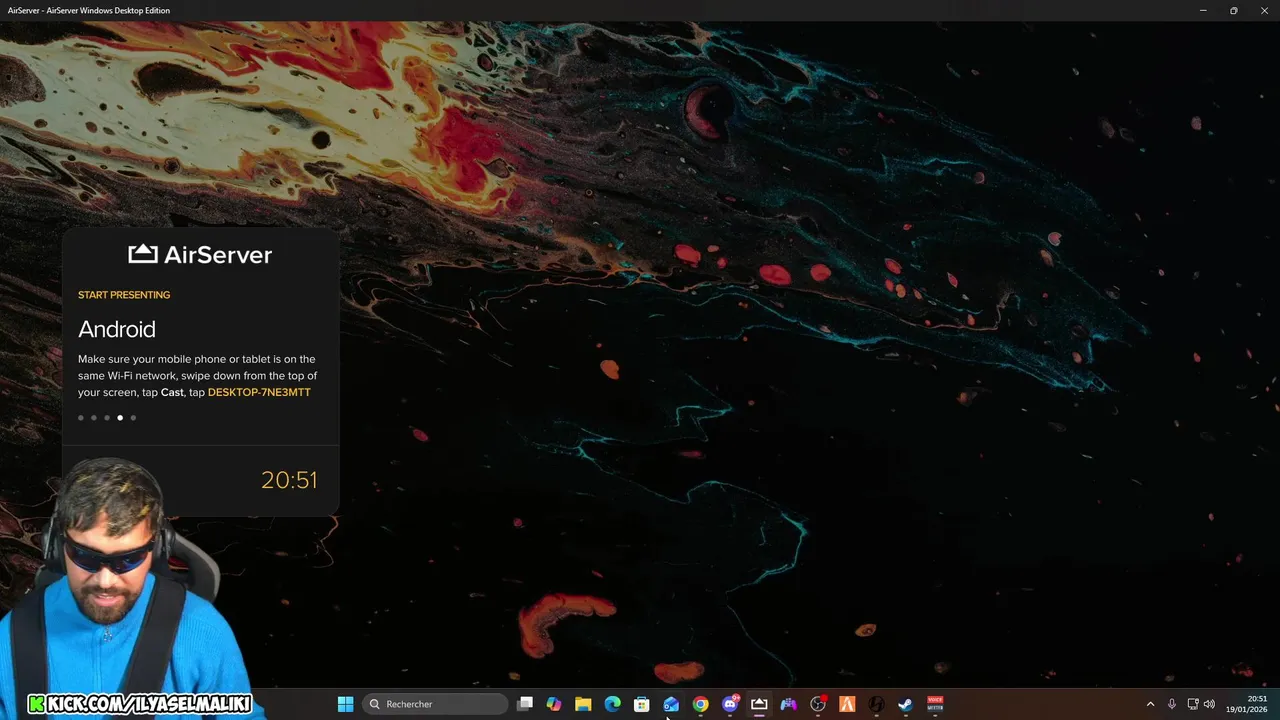The image size is (1280, 720).
Task: Launch Copilot from the taskbar
Action: point(554,704)
